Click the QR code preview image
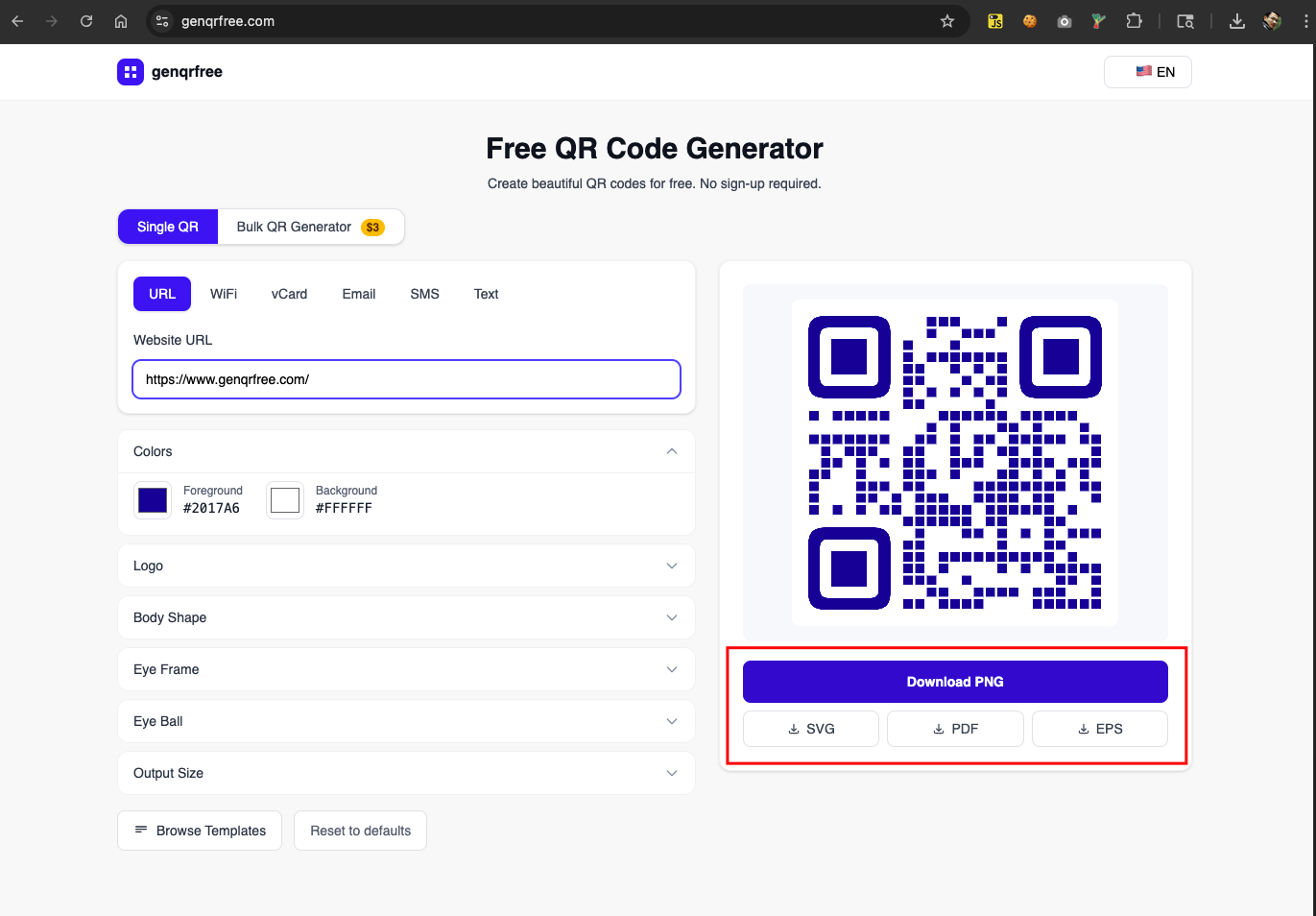 tap(955, 463)
